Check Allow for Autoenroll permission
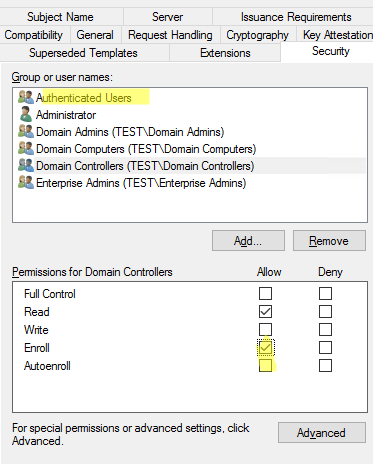The width and height of the screenshot is (373, 464). [x=265, y=366]
